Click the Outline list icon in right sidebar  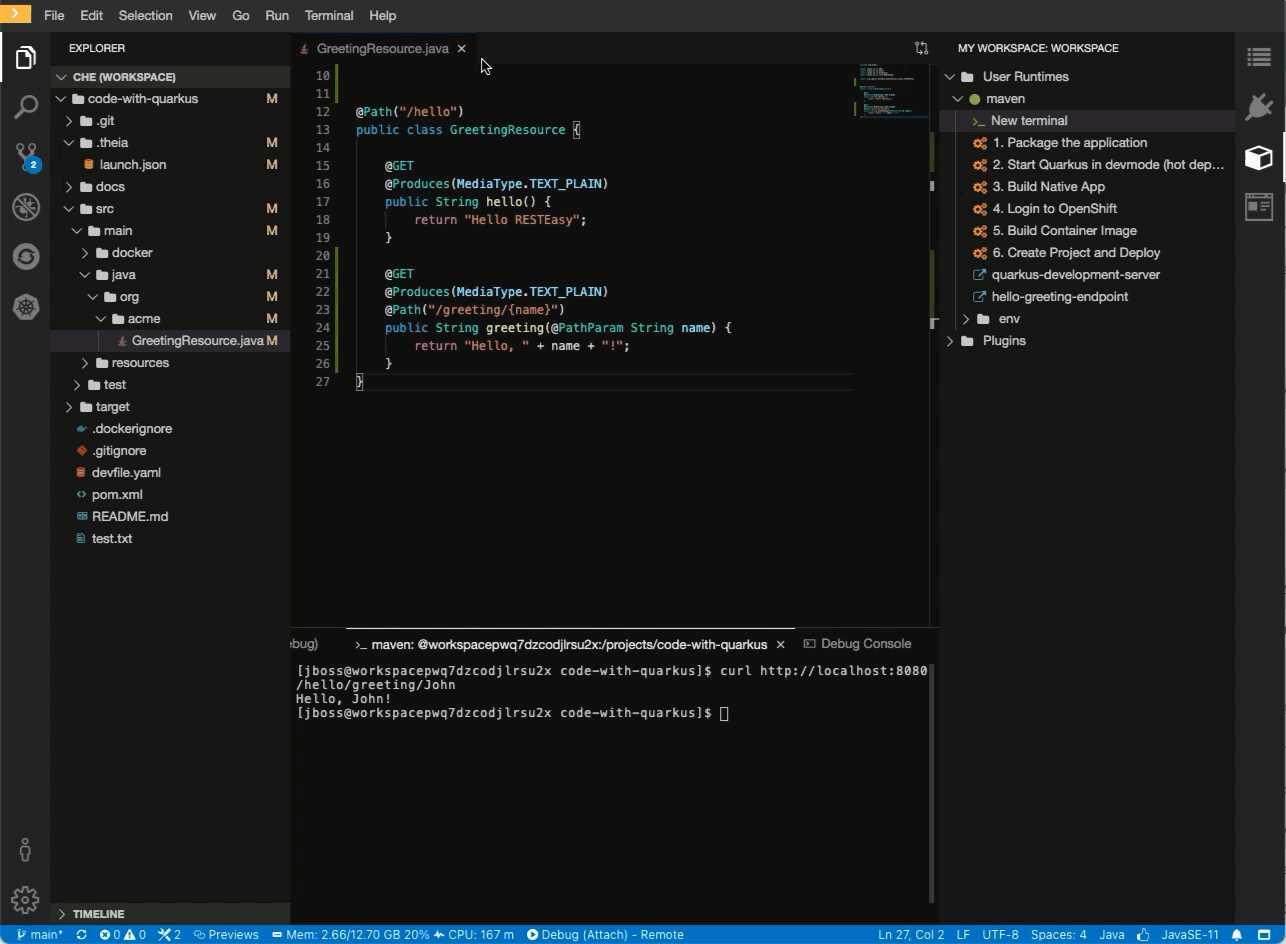point(1259,58)
